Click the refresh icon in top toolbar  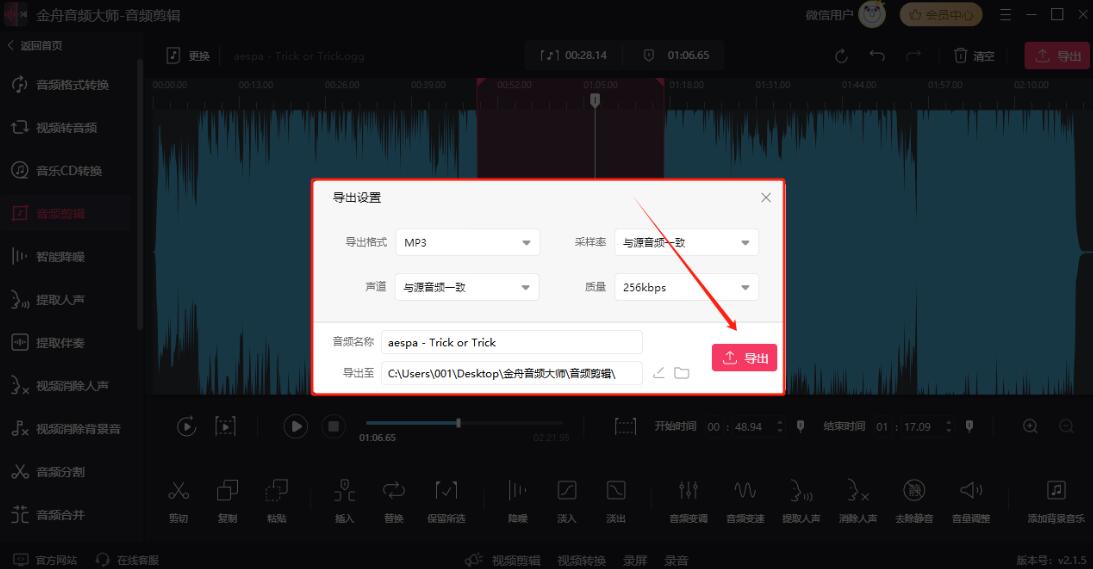click(841, 56)
